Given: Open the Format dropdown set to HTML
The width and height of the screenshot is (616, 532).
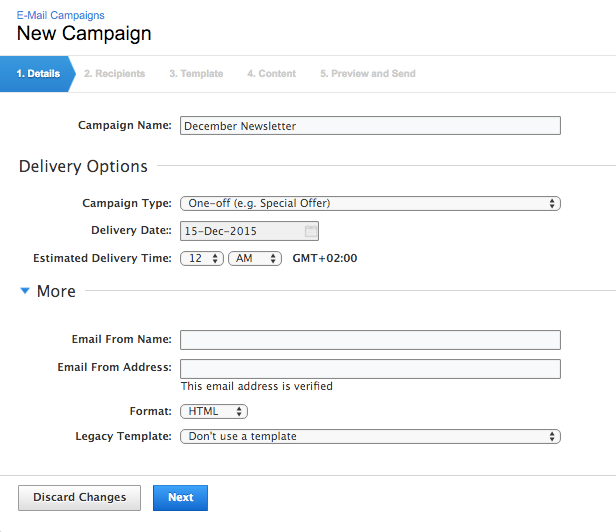Looking at the screenshot, I should point(214,411).
